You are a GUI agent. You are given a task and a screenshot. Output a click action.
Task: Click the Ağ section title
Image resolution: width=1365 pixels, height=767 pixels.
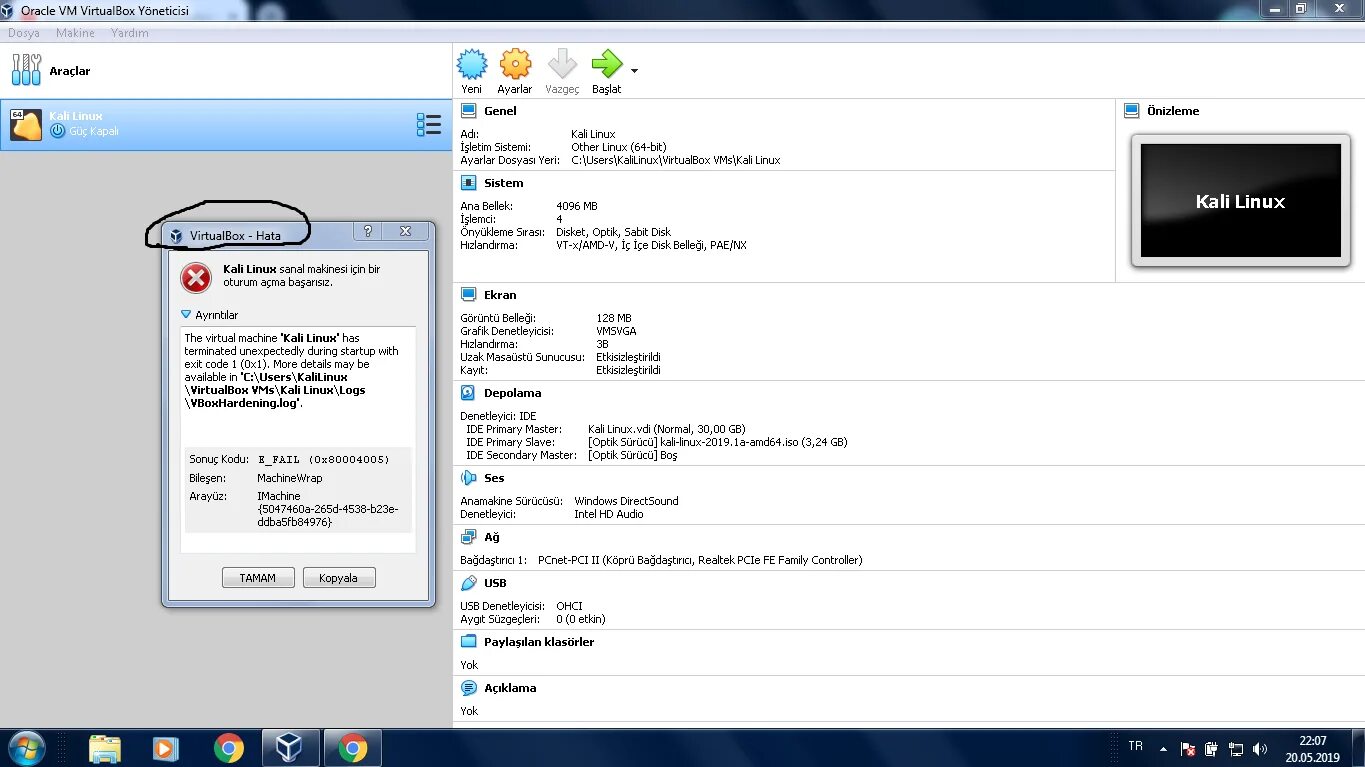[492, 537]
